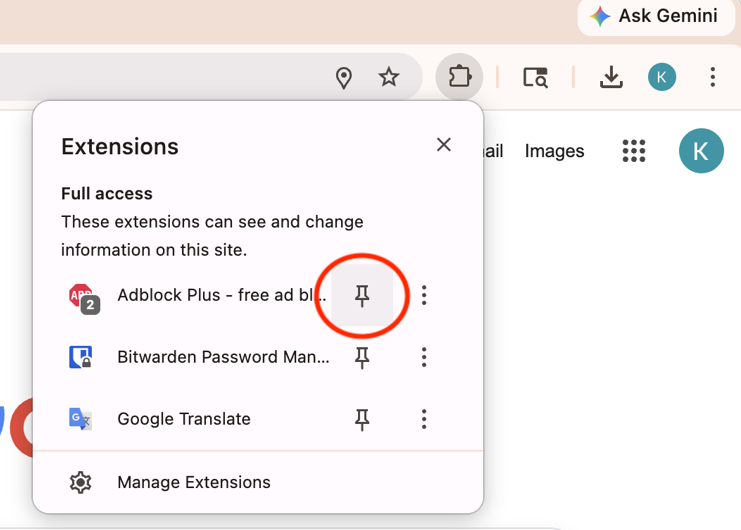
Task: Close the Extensions popup
Action: pos(444,145)
